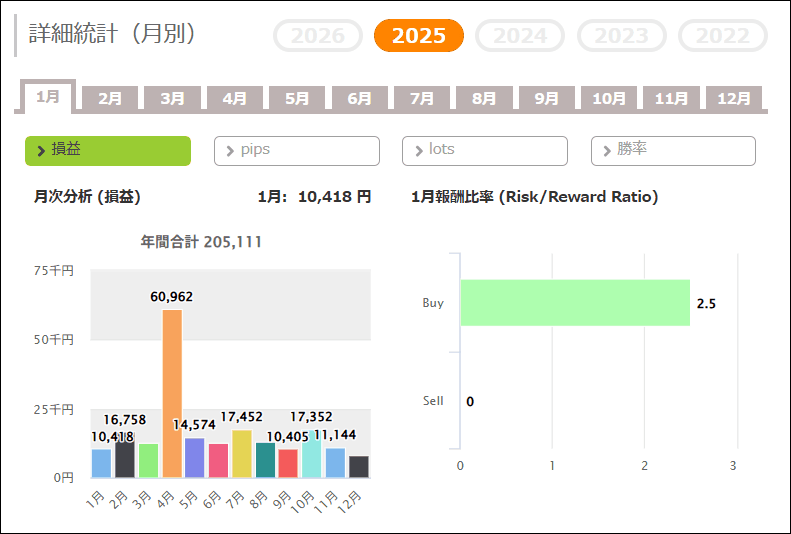Choose the 2023 year button
The width and height of the screenshot is (791, 534).
coord(621,36)
